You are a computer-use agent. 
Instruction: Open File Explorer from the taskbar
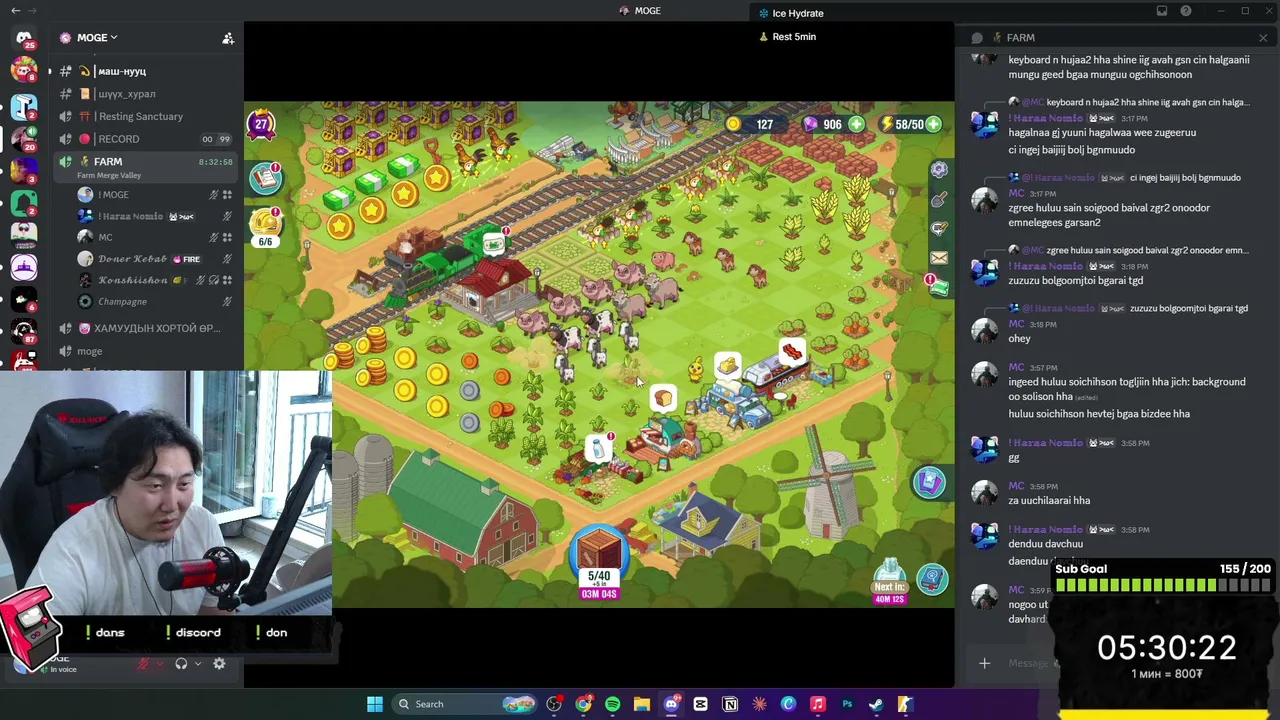coord(642,704)
